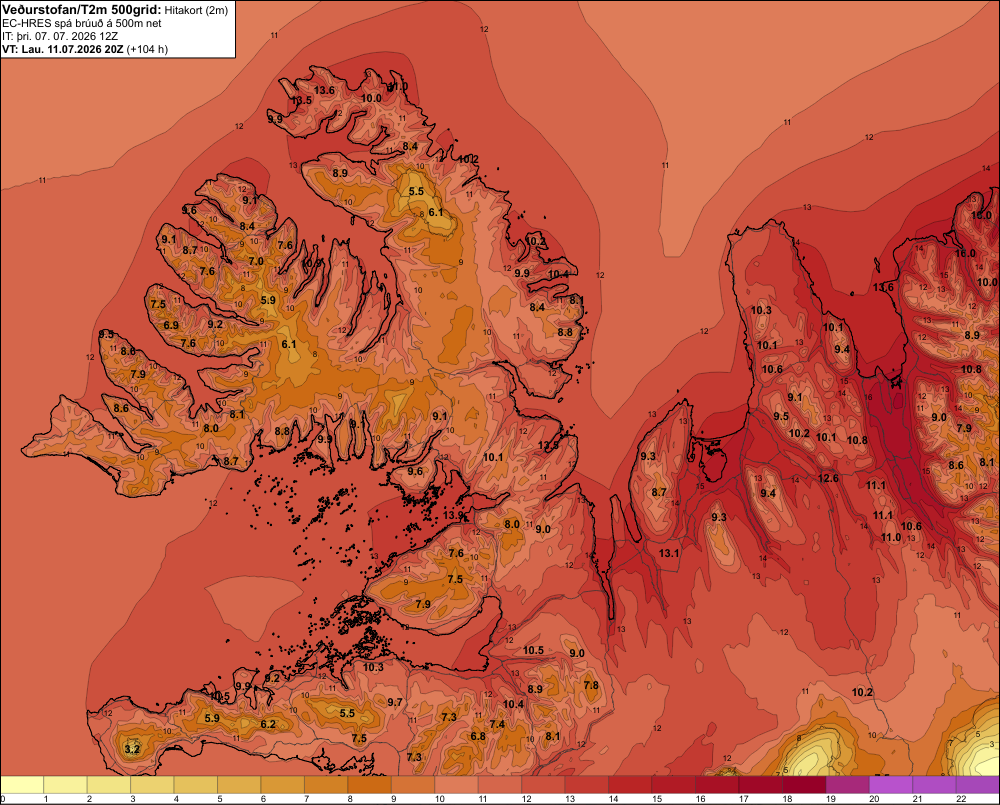Select the pale yellow 0–1 degree swatch
Viewport: 1000px width, 805px height.
click(22, 785)
